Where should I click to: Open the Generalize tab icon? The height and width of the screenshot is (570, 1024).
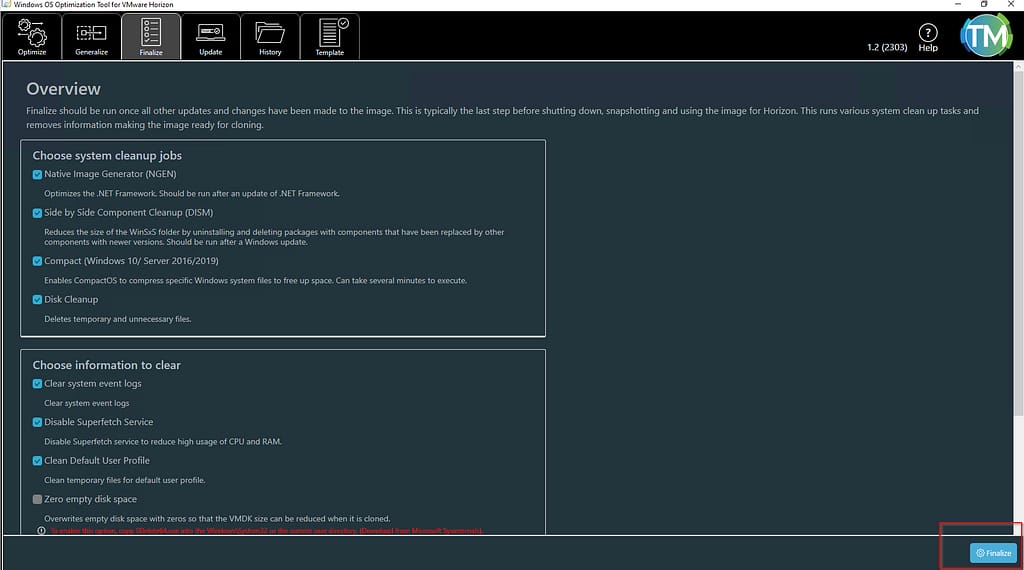point(91,37)
